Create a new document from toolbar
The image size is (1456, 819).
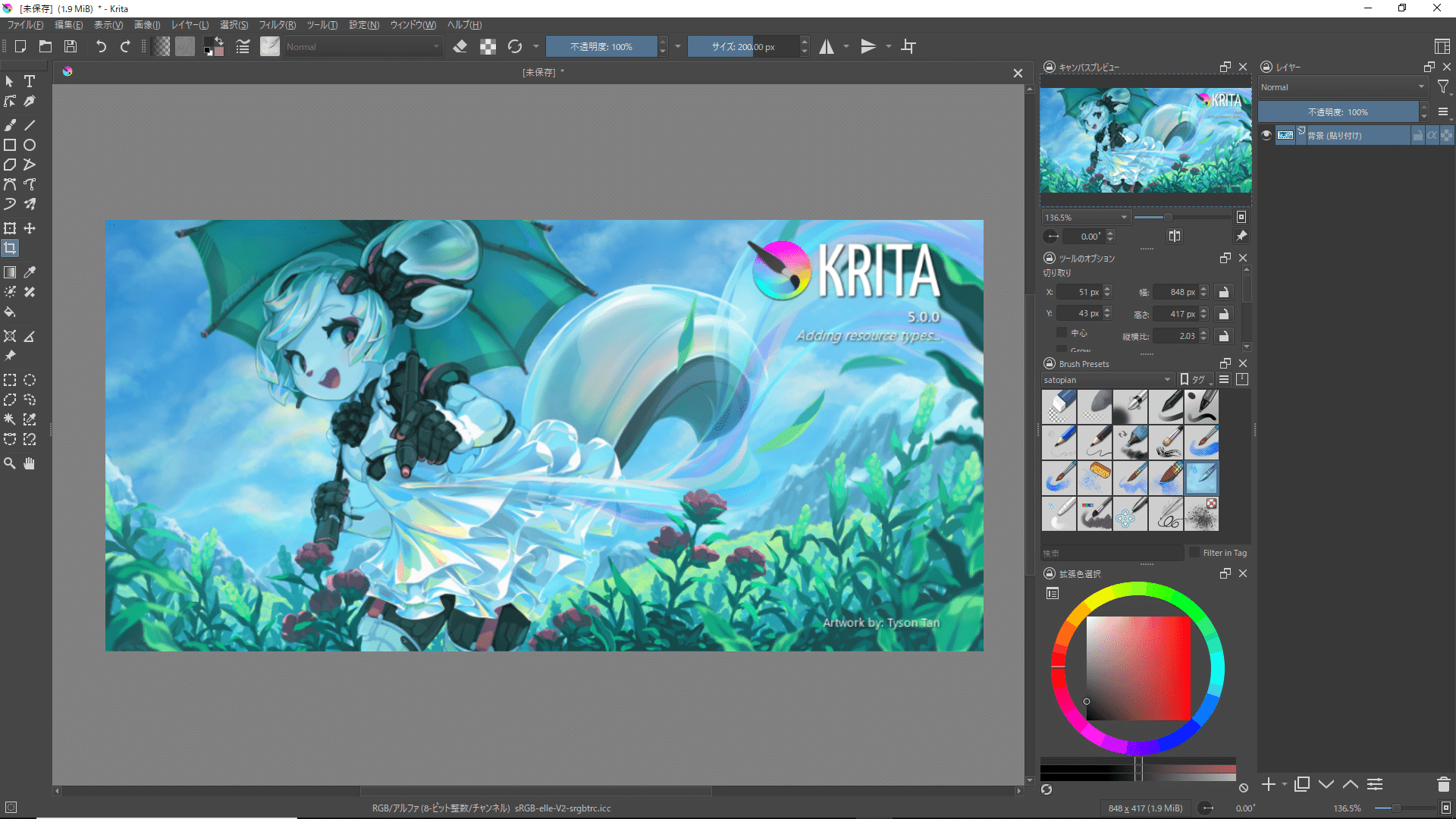[x=20, y=46]
